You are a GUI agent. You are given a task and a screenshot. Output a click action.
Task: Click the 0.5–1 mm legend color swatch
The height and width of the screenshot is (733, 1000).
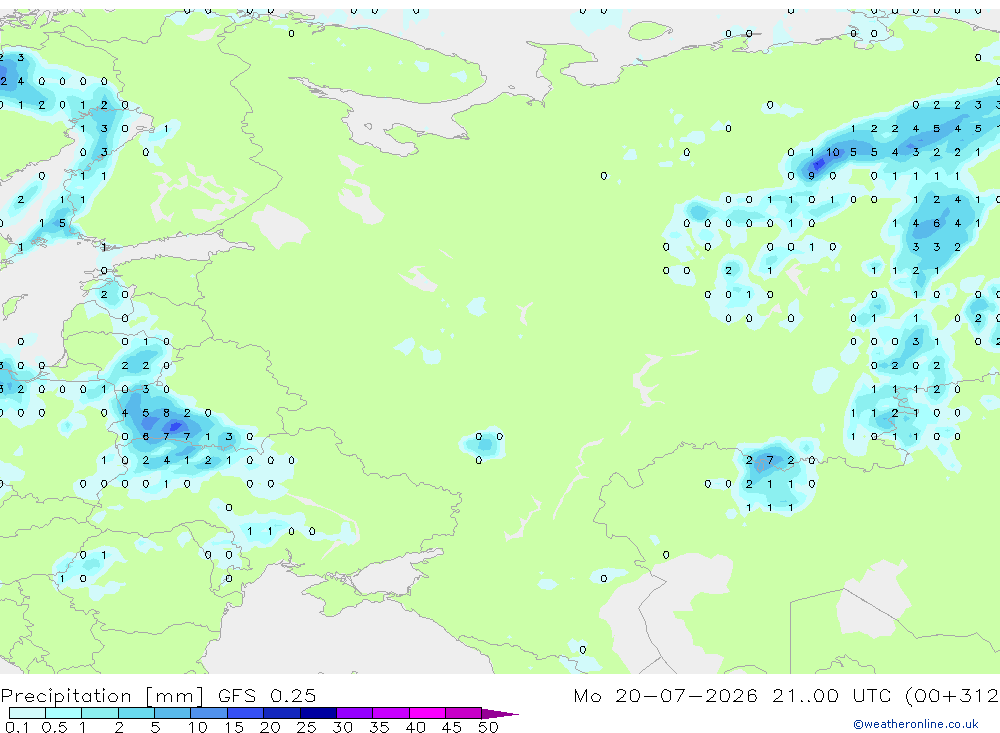[63, 713]
